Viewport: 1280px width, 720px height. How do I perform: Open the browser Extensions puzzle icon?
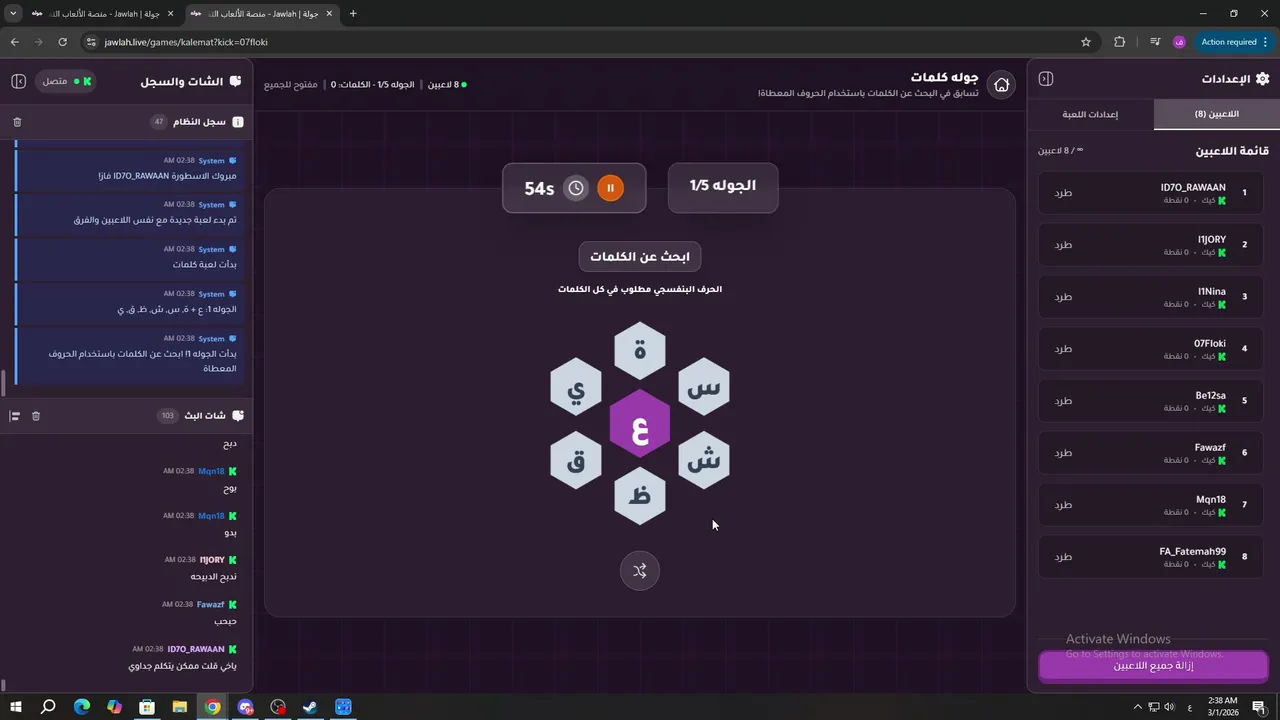pos(1119,42)
